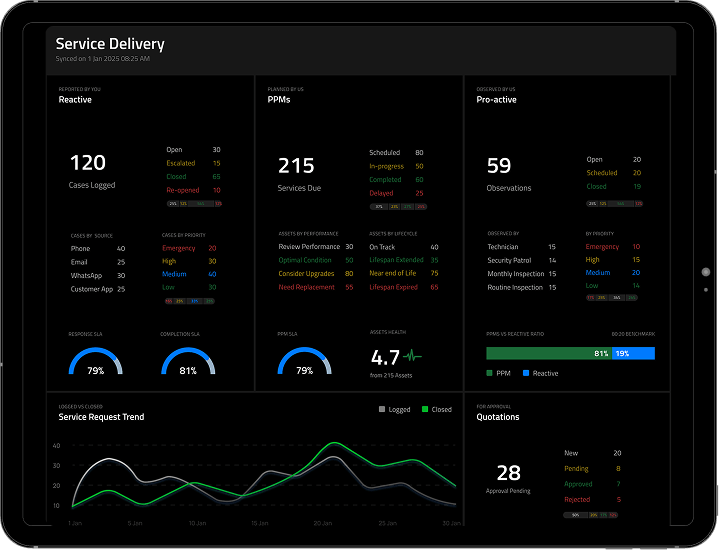Click the 28 Approval Pending count
Viewport: 719px width, 550px height.
pos(509,473)
